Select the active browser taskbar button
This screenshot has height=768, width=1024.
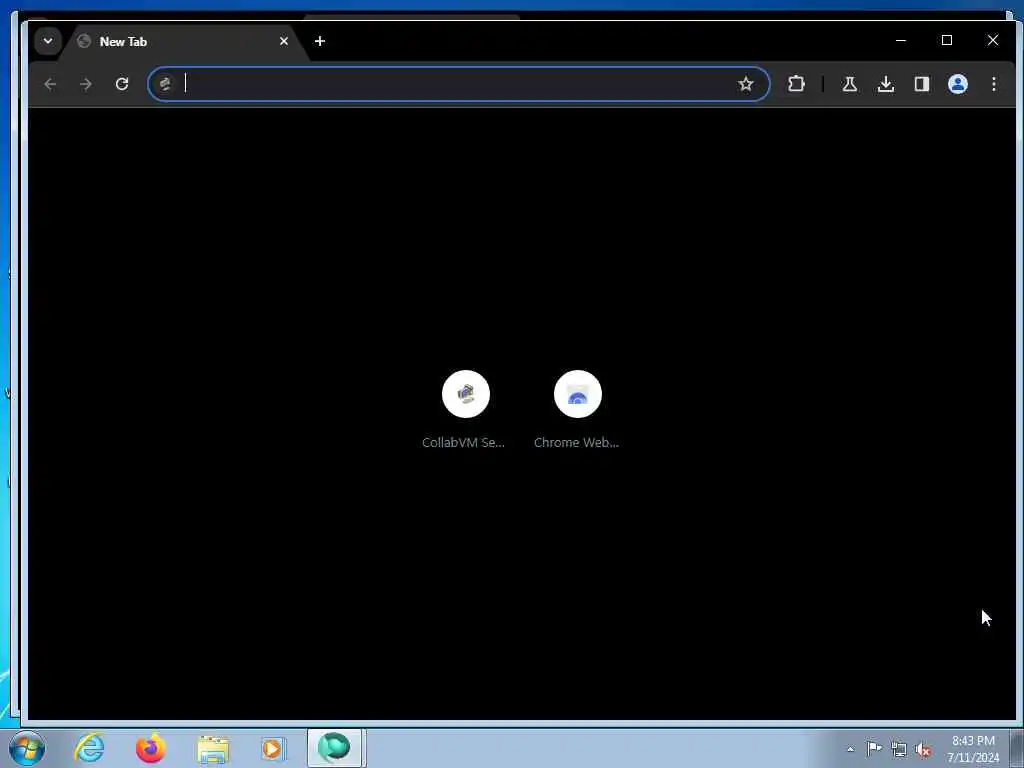coord(334,748)
